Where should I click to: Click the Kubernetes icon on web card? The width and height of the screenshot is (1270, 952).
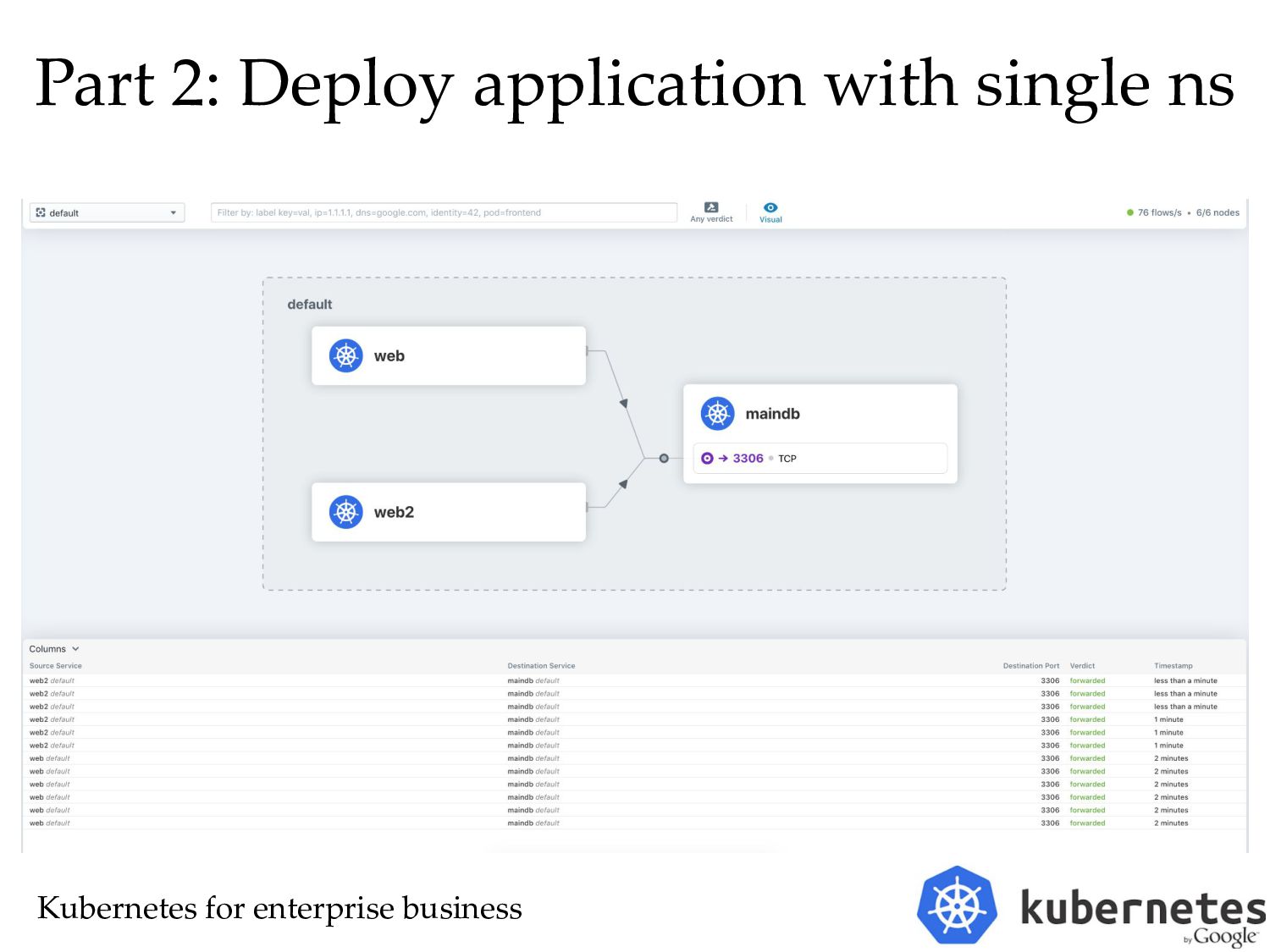click(345, 355)
